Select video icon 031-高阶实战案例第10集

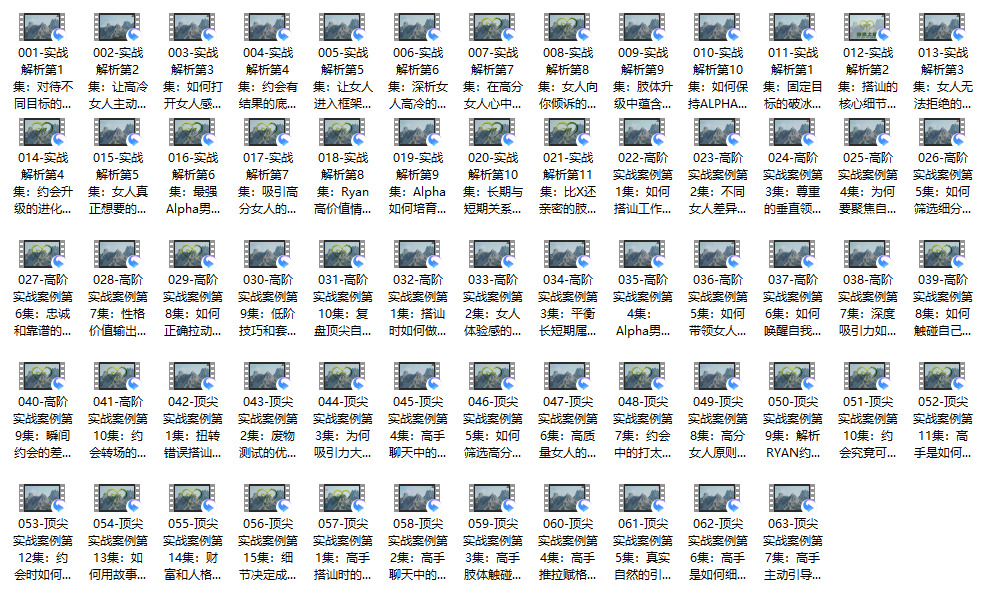(343, 255)
